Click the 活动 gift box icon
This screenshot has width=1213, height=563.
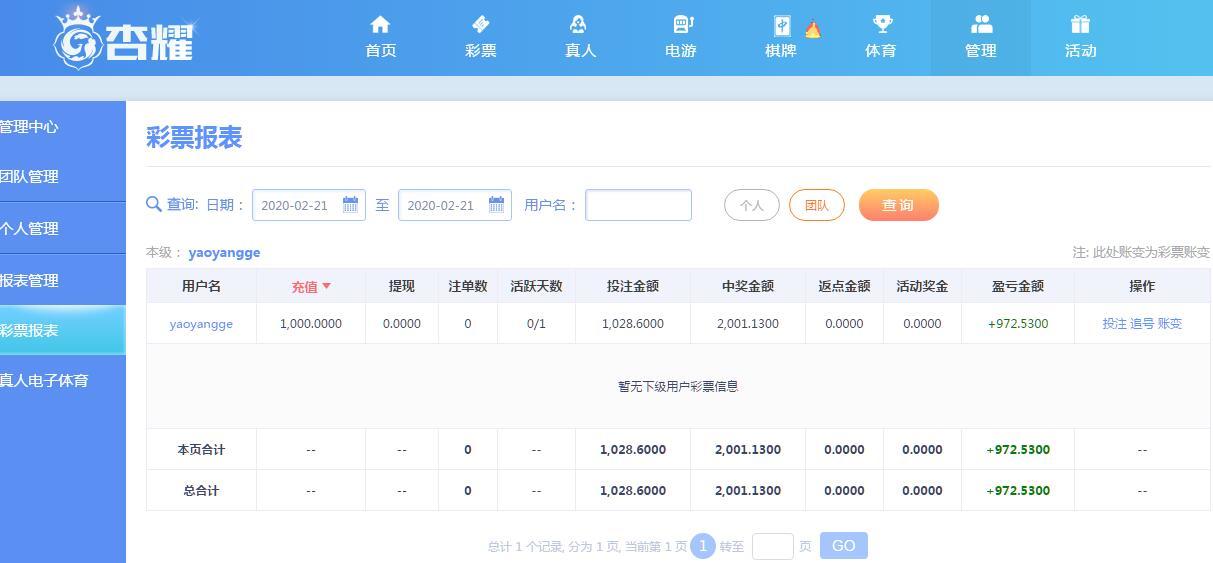click(1080, 25)
